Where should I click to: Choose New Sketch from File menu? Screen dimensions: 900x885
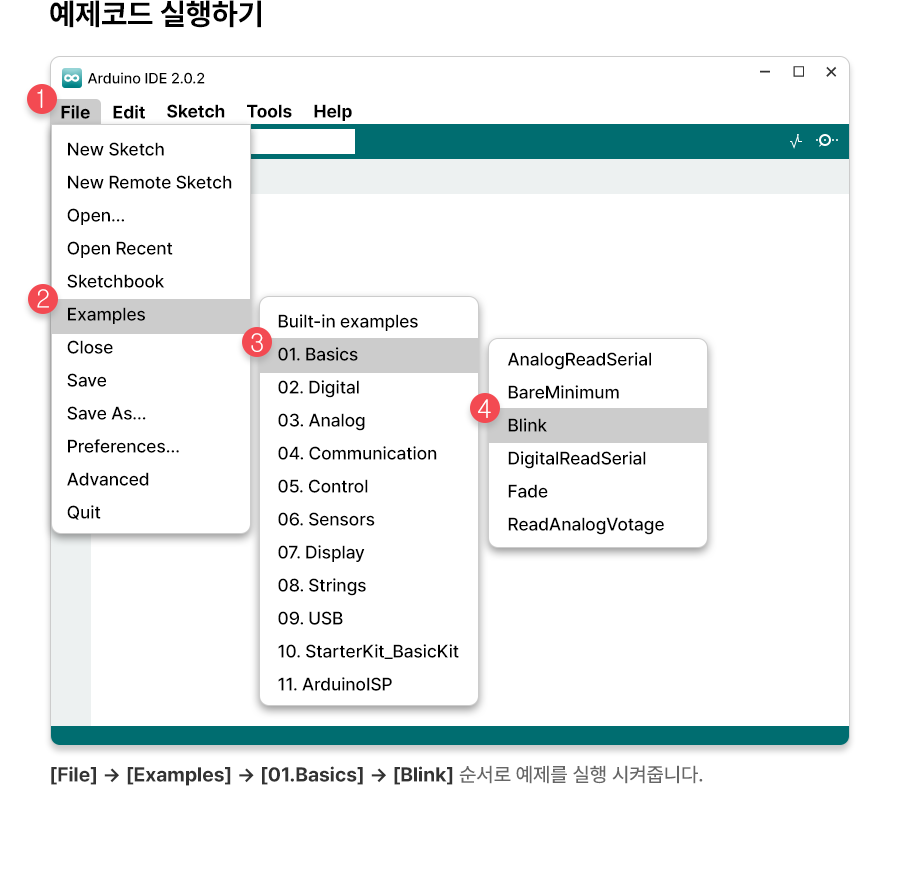[115, 150]
